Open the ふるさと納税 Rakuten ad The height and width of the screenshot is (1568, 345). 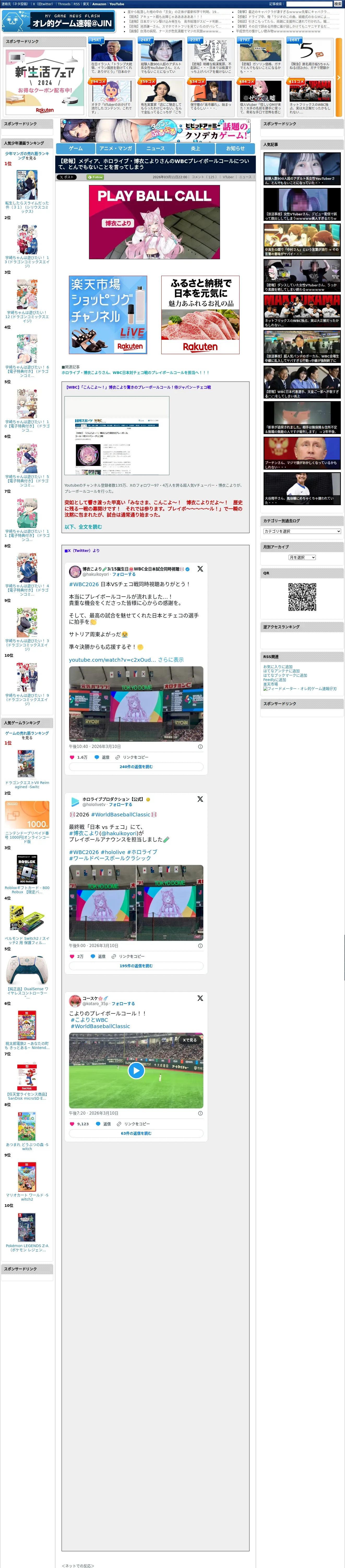(200, 315)
